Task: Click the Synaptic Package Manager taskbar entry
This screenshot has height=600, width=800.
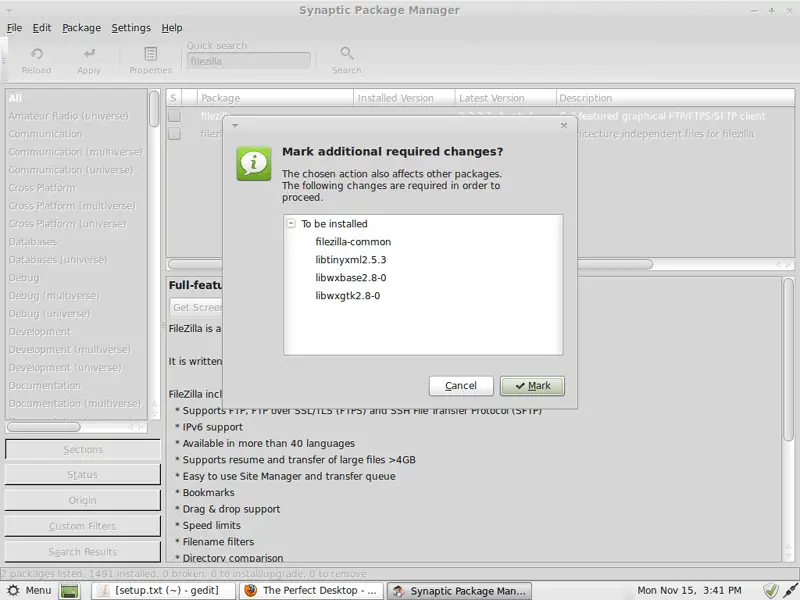Action: pos(459,591)
